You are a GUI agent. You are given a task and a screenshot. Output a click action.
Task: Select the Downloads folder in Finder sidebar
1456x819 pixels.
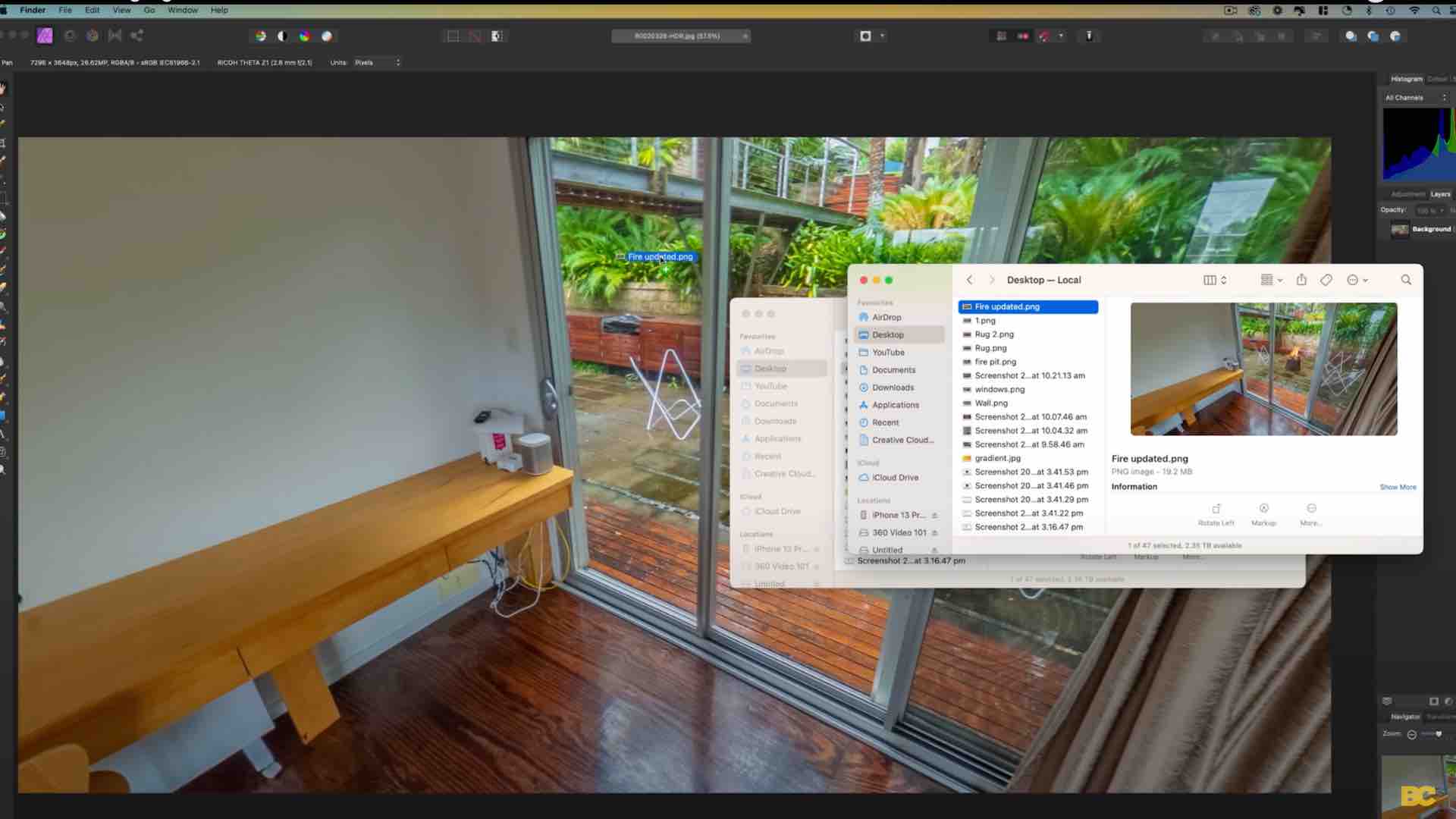893,388
